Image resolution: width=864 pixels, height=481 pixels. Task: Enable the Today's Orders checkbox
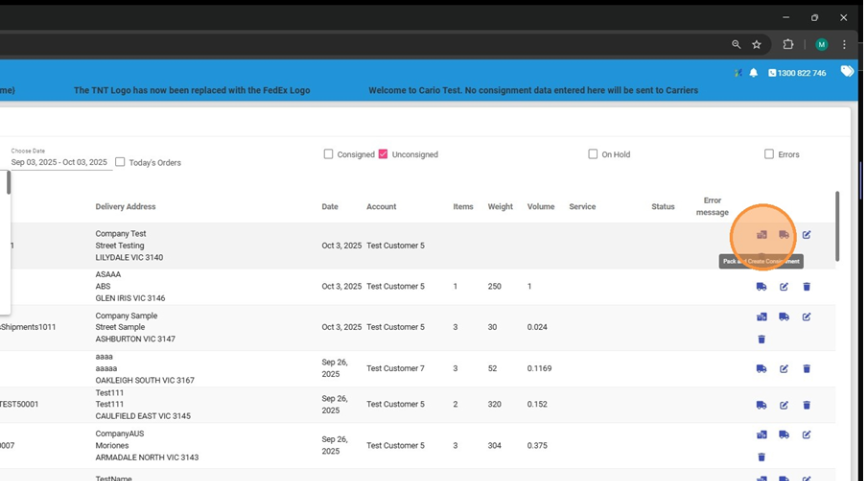pyautogui.click(x=120, y=162)
